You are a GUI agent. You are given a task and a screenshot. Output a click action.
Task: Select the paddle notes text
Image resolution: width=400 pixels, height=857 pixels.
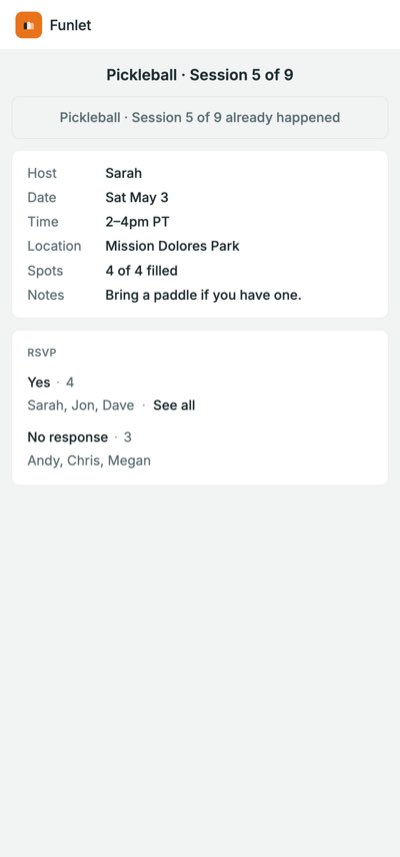coord(203,295)
